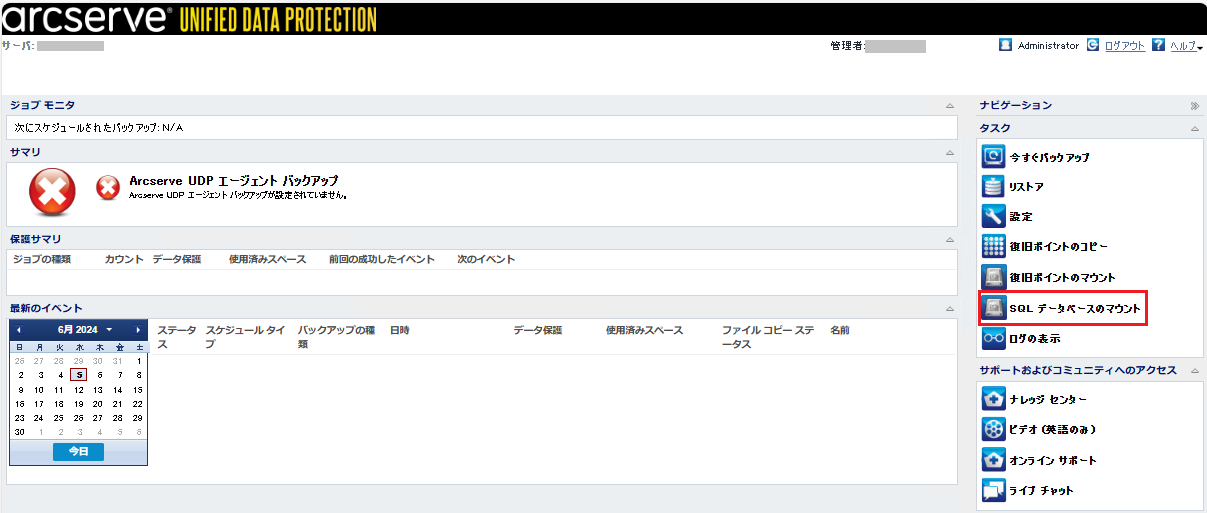Click the ステータス column header
This screenshot has width=1207, height=513.
click(177, 336)
